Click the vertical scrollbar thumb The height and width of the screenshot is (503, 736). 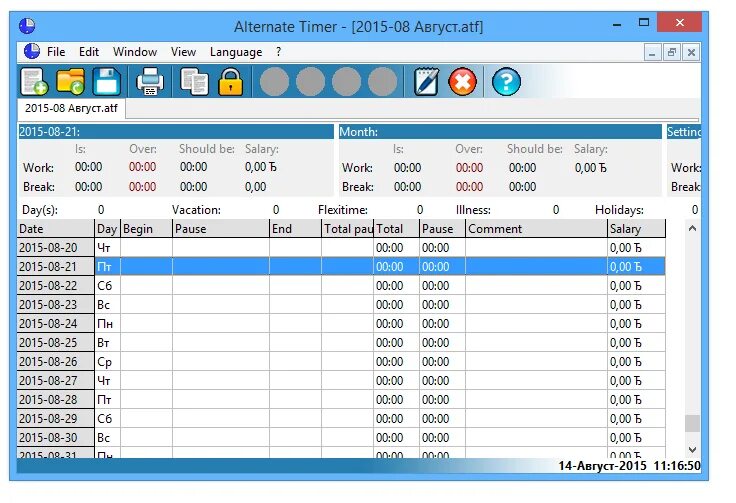tap(692, 423)
